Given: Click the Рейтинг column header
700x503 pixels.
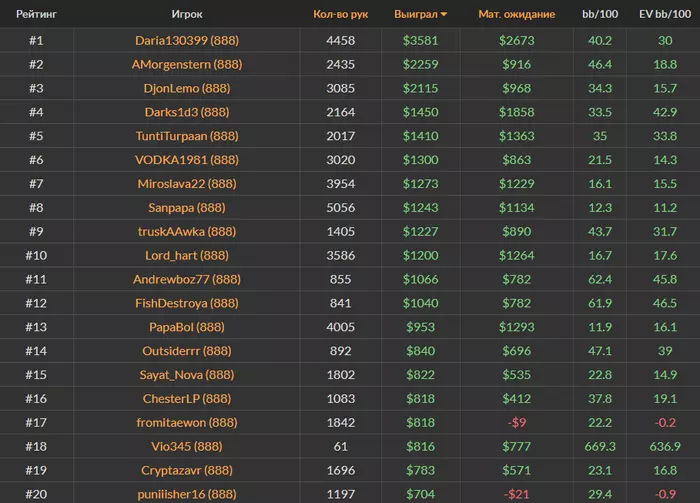Looking at the screenshot, I should (36, 14).
